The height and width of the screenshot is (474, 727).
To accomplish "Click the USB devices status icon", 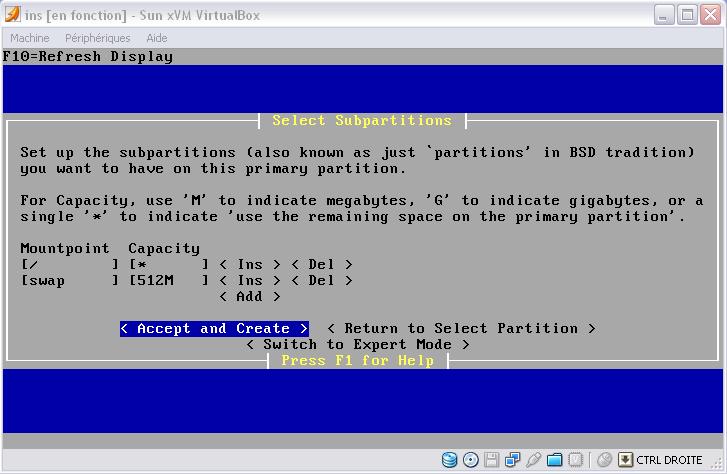I will 534,461.
